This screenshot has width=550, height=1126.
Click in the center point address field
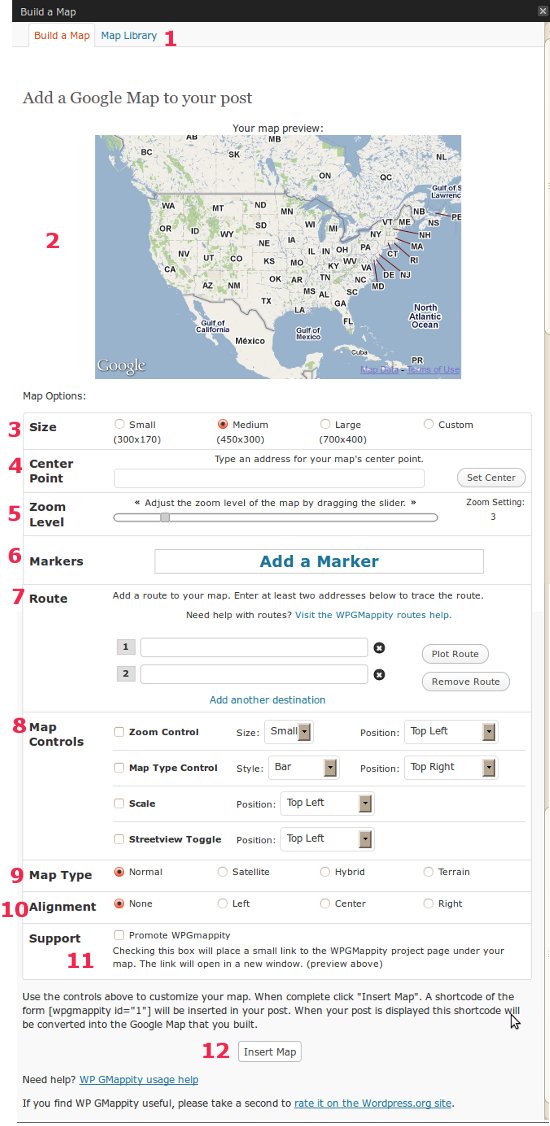[269, 478]
